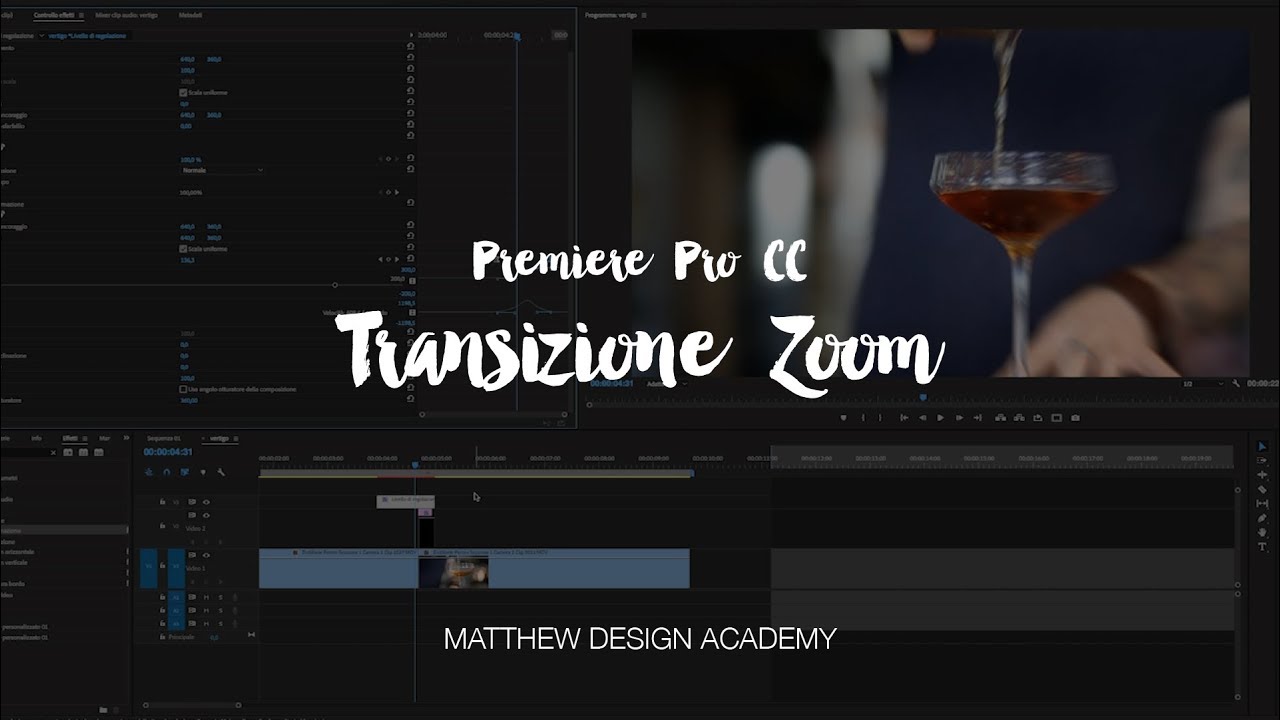Select the Selection tool in the tools panel
1280x720 pixels.
[1262, 447]
